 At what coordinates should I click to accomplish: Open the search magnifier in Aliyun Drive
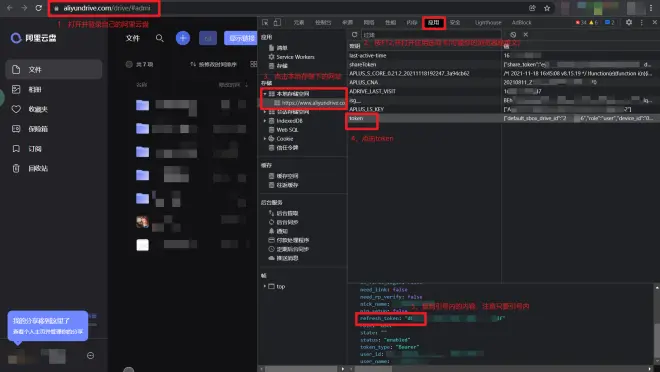pos(160,38)
